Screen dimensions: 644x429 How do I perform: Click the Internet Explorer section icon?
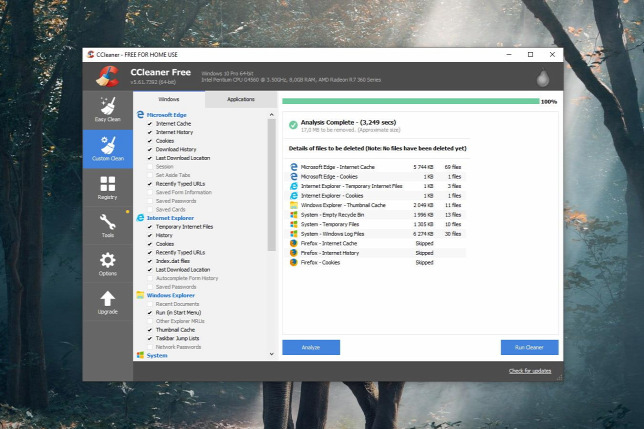pyautogui.click(x=140, y=218)
